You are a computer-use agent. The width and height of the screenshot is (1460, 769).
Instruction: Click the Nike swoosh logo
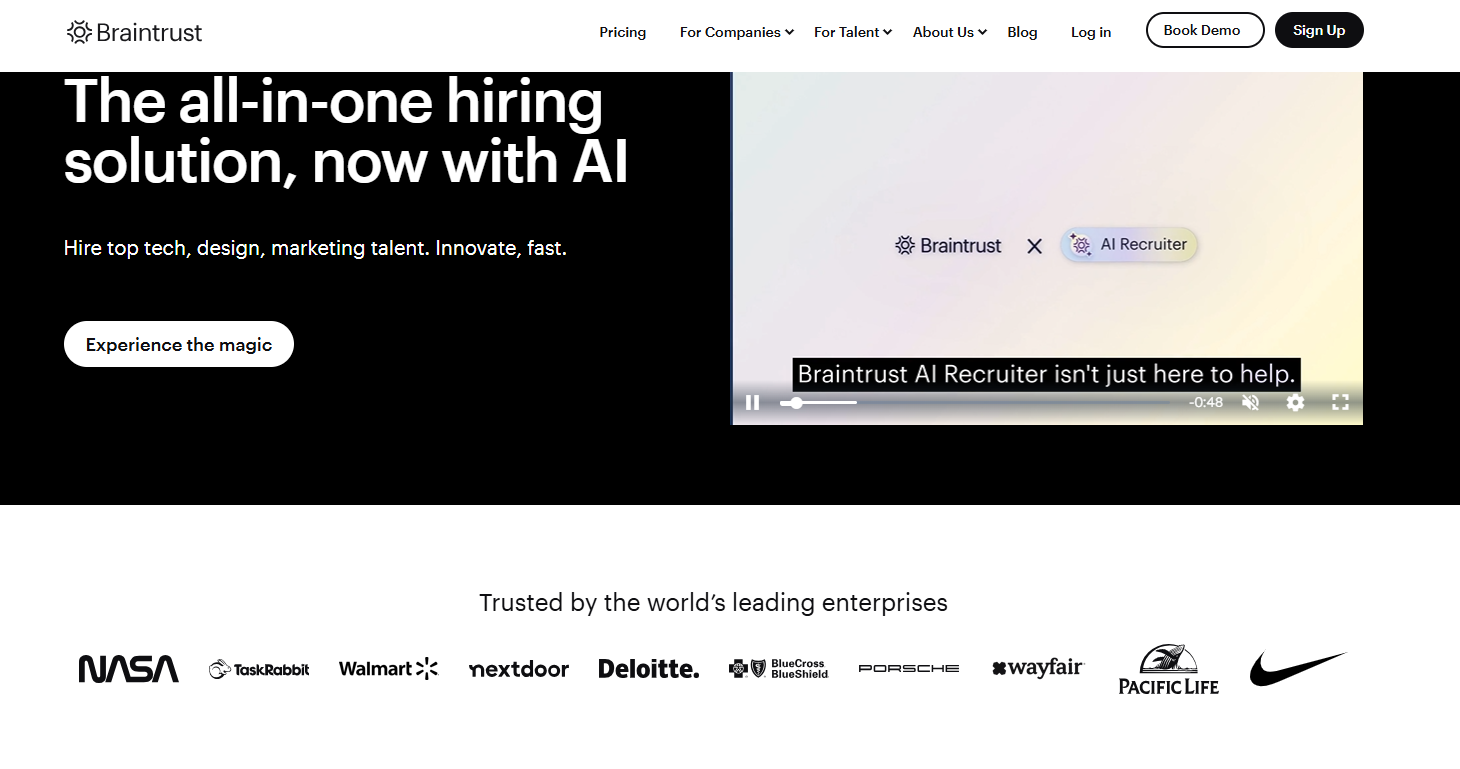coord(1298,668)
